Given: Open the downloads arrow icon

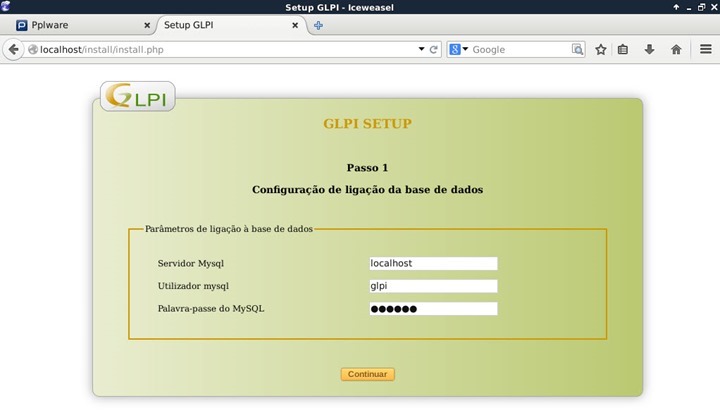Looking at the screenshot, I should [x=649, y=49].
